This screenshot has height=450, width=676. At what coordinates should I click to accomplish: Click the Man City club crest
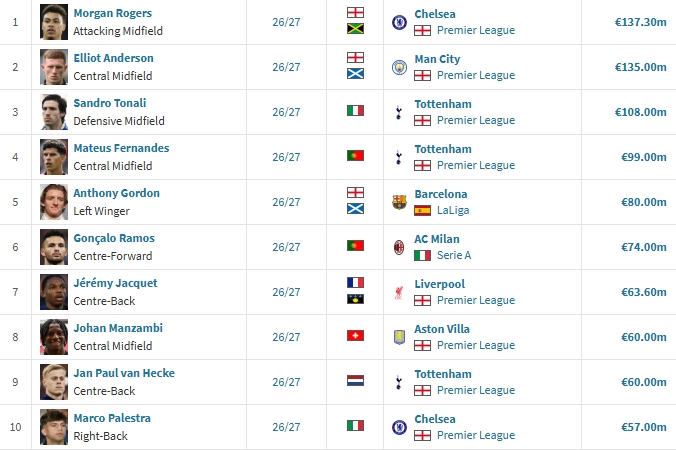point(399,67)
